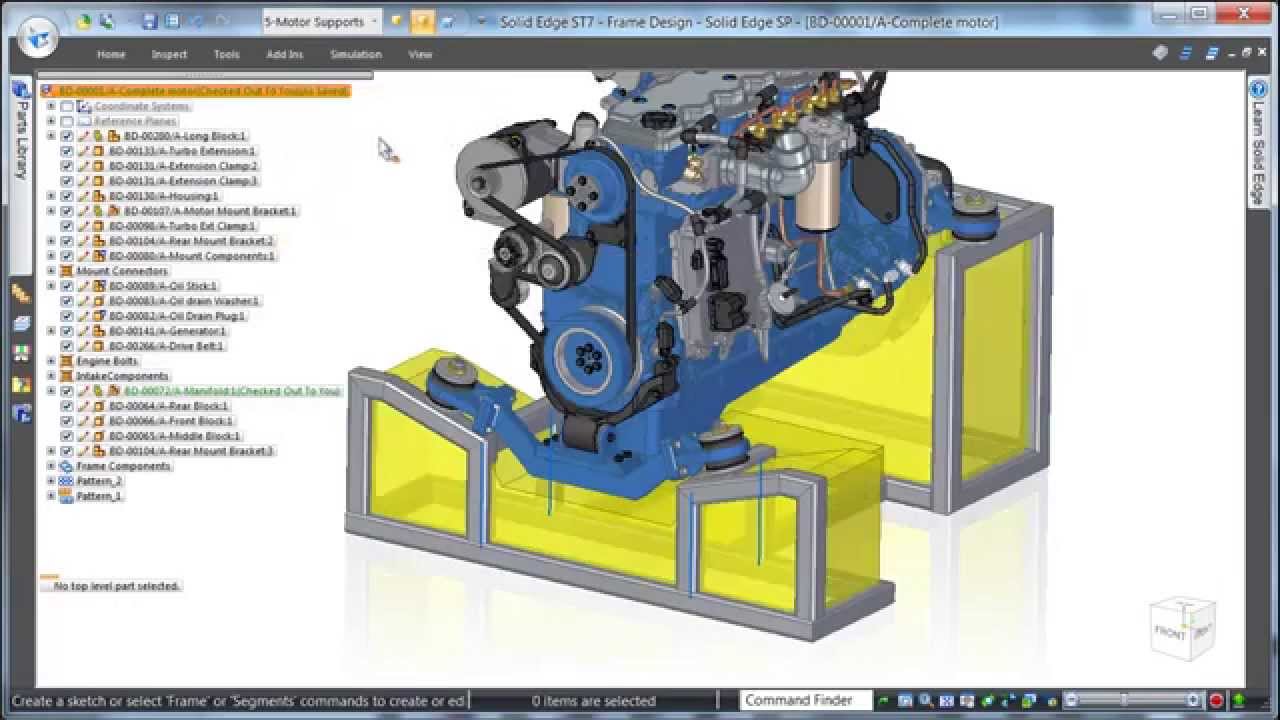Click the first icon in left docking strip
Viewport: 1280px width, 720px height.
(x=21, y=293)
